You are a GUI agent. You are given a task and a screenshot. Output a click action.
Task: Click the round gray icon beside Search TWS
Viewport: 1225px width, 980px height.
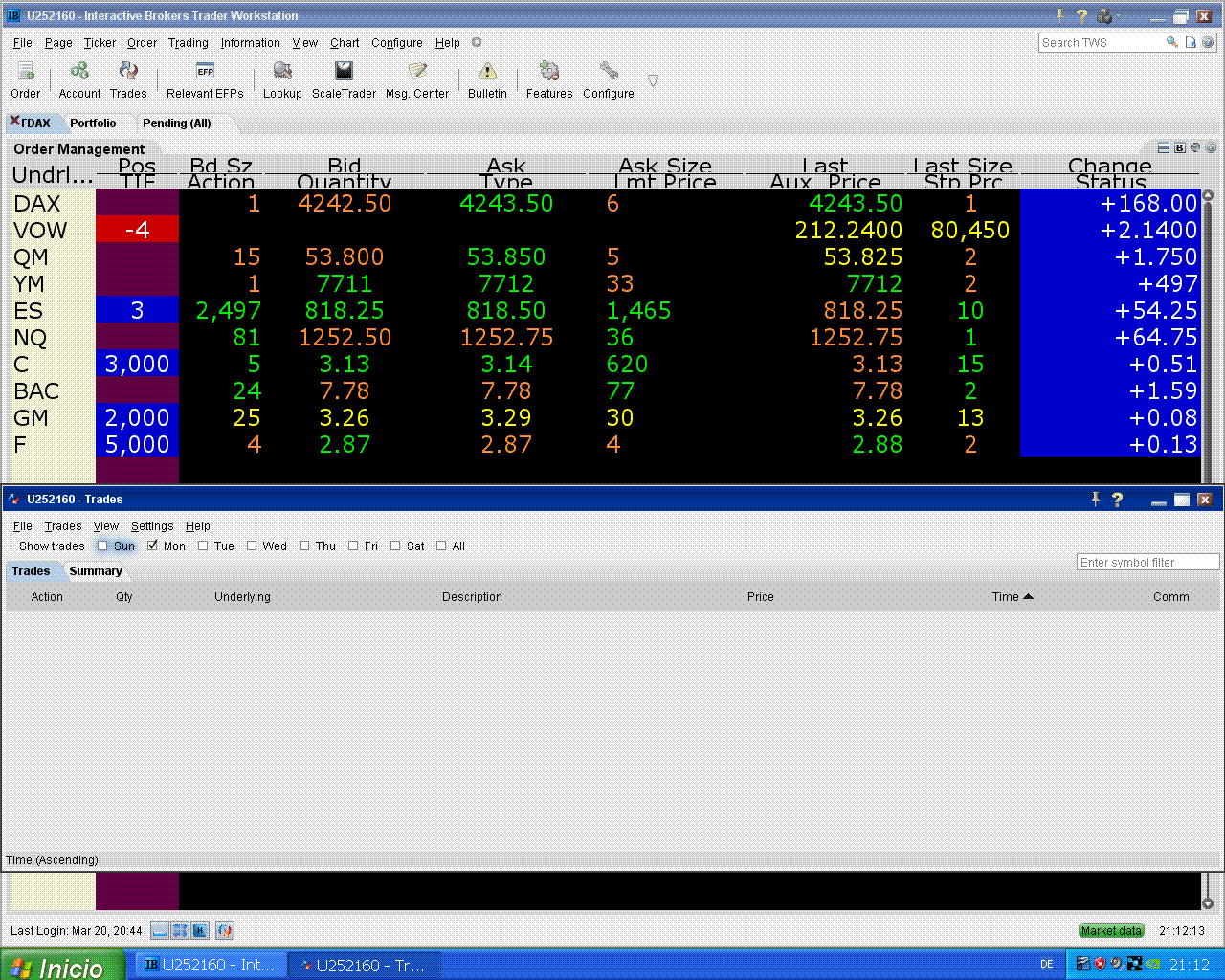point(1208,42)
